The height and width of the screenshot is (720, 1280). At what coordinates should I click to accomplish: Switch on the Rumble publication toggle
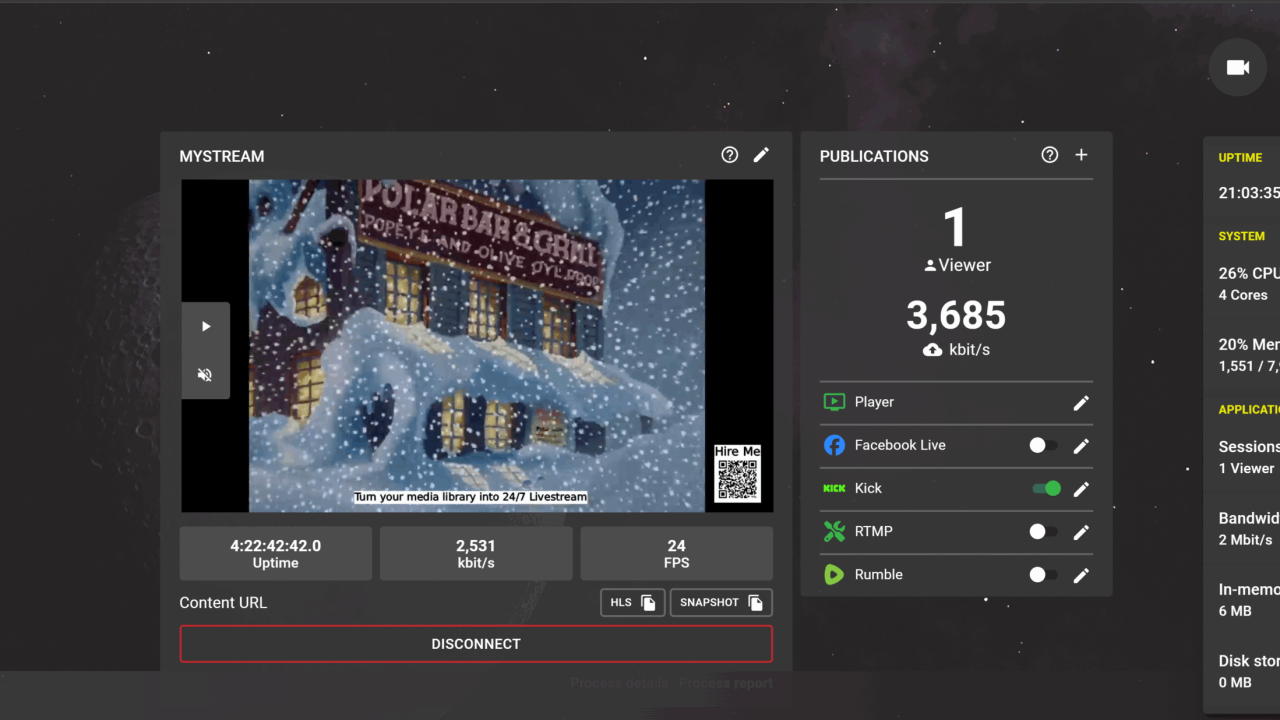click(x=1044, y=574)
